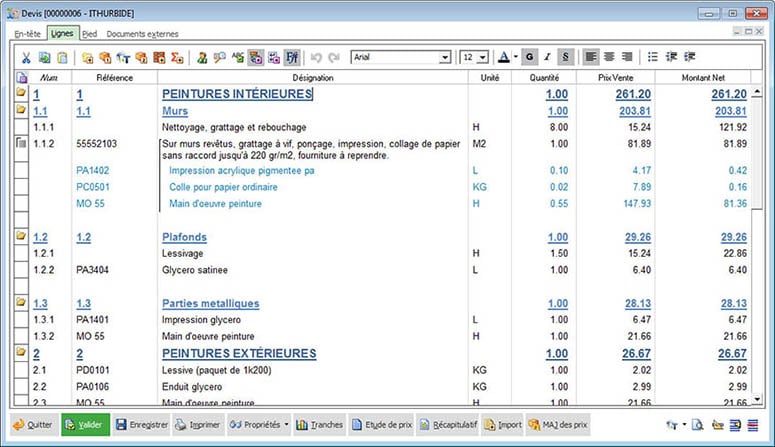Viewport: 775px width, 447px height.
Task: Click the vertical scrollbar down arrow
Action: [757, 399]
